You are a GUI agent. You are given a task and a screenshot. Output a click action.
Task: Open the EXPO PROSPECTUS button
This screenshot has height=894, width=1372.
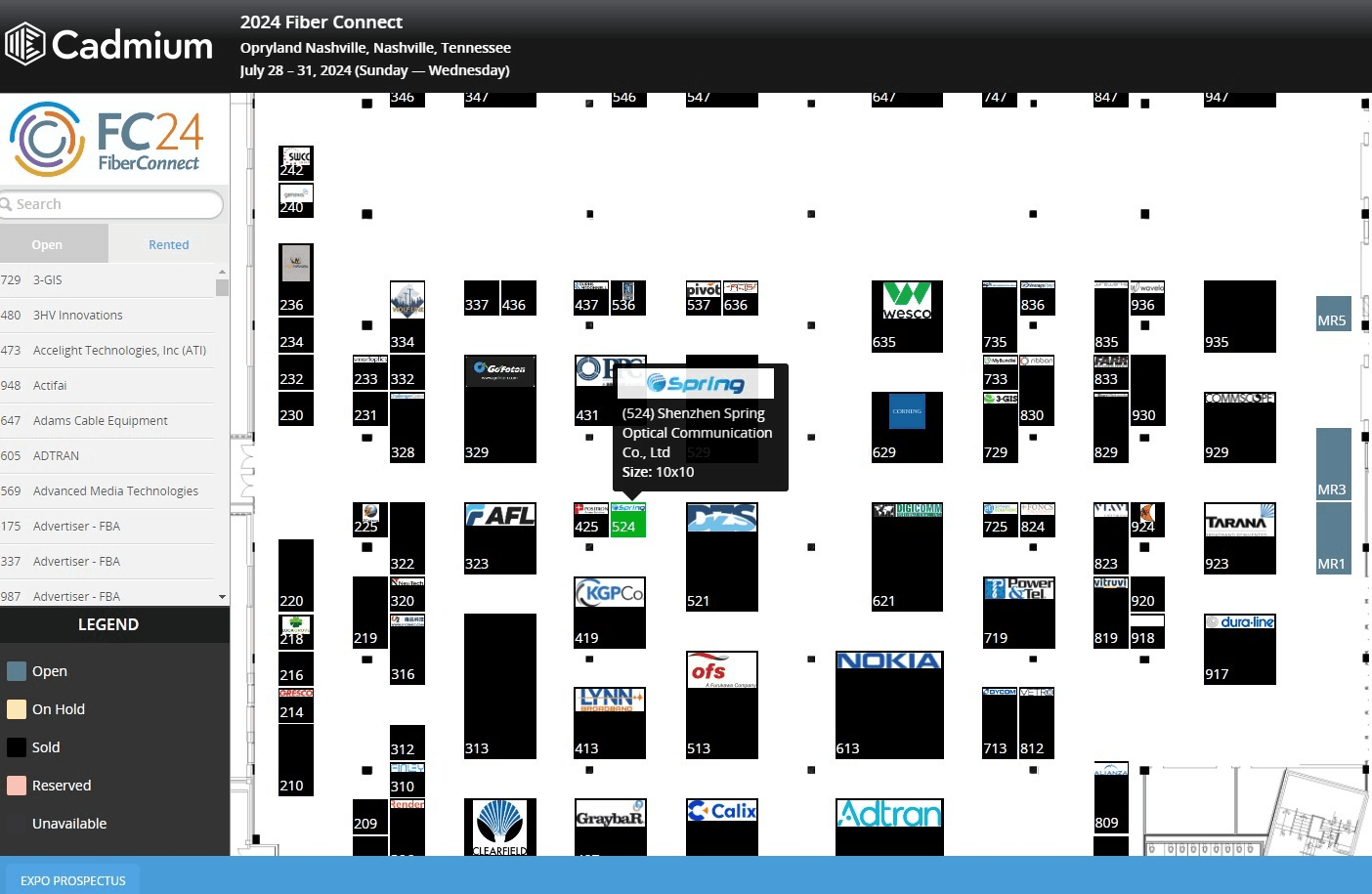pyautogui.click(x=73, y=880)
